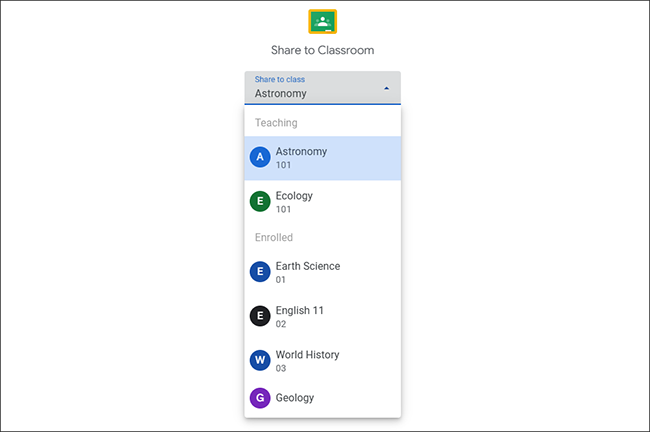The height and width of the screenshot is (432, 650).
Task: Click the Share to class field label
Action: pos(280,79)
